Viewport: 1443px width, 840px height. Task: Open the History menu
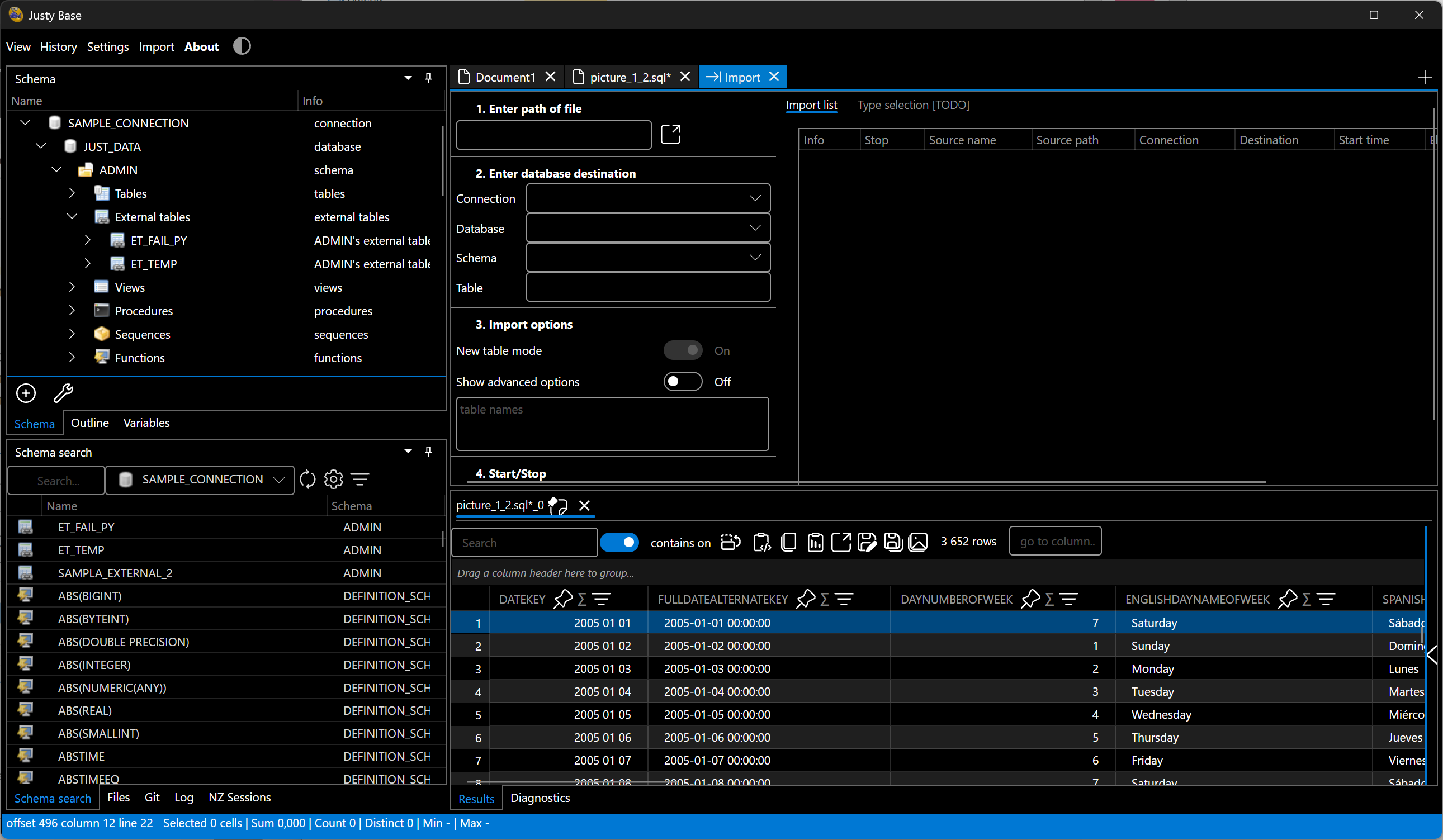(x=58, y=46)
